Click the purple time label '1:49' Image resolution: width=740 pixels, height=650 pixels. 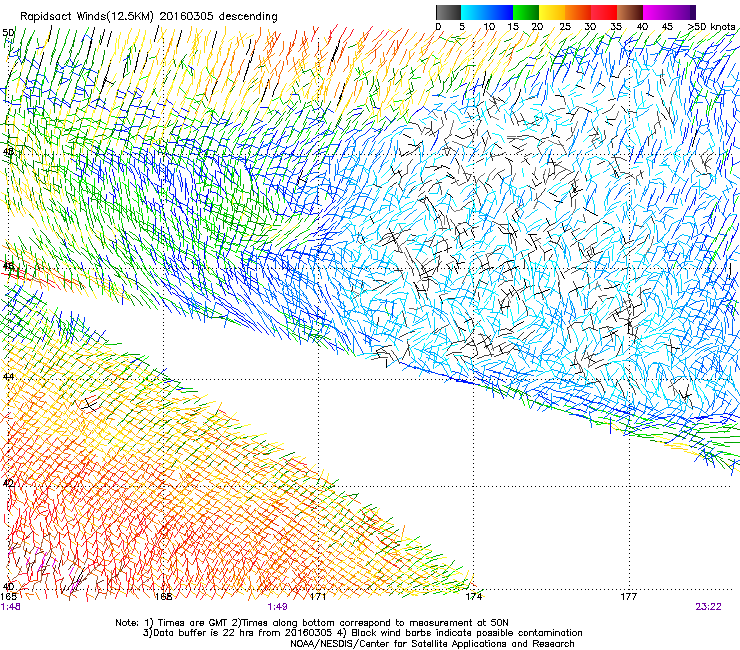[x=278, y=607]
